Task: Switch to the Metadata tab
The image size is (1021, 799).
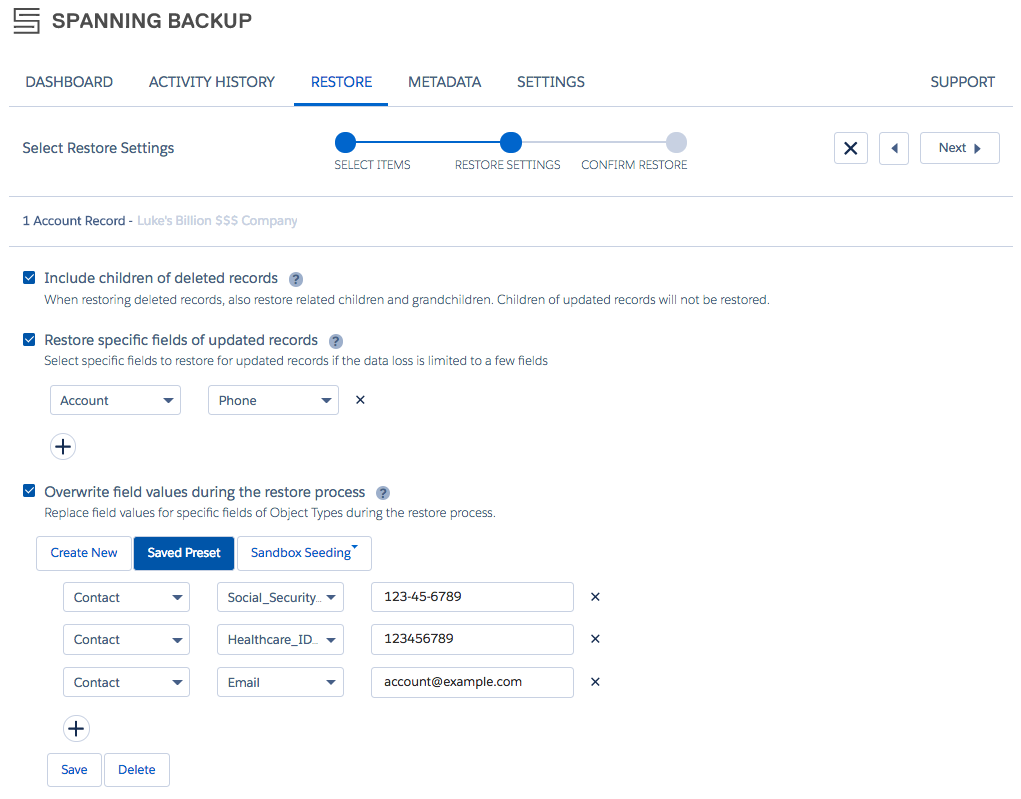Action: [x=444, y=82]
